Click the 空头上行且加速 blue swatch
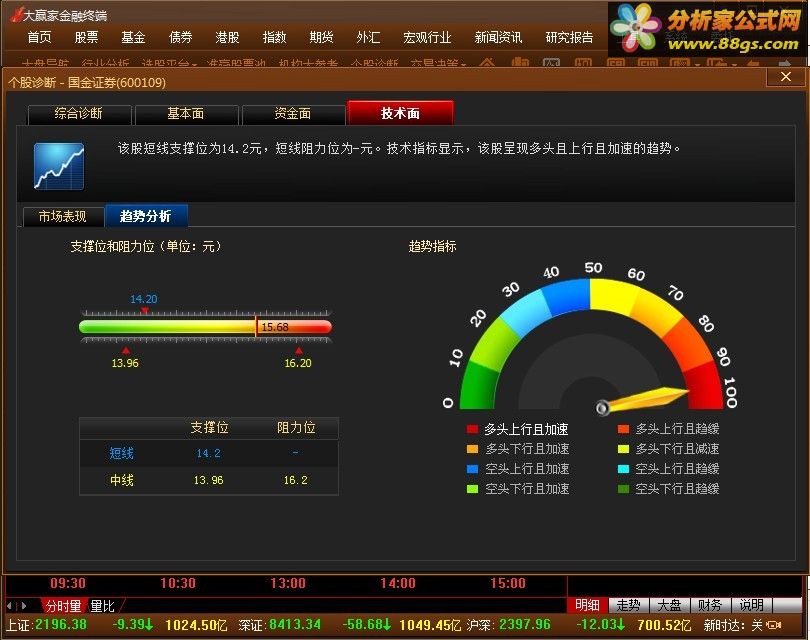Image resolution: width=810 pixels, height=640 pixels. click(x=472, y=469)
